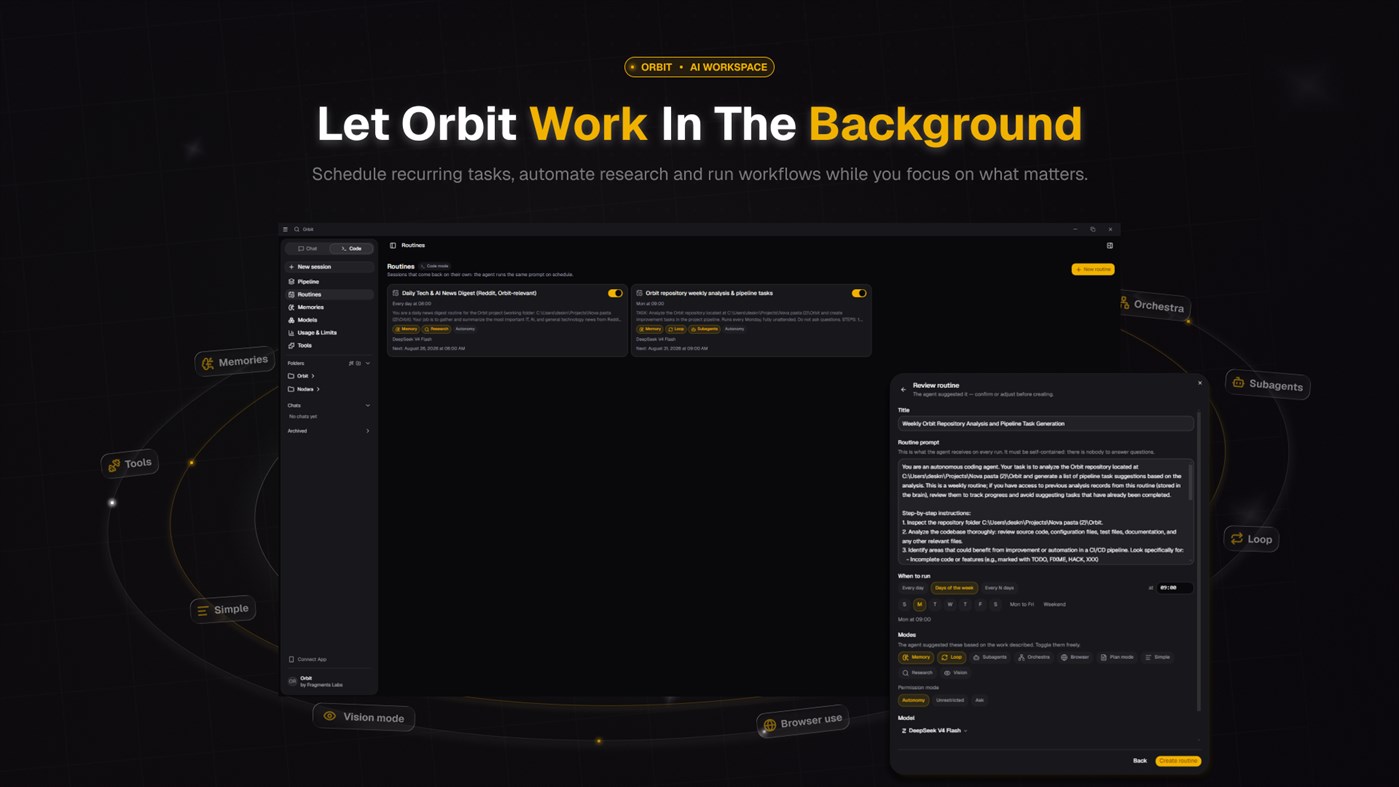This screenshot has width=1399, height=787.
Task: Click the top-right panel icon above New routine
Action: (1109, 245)
